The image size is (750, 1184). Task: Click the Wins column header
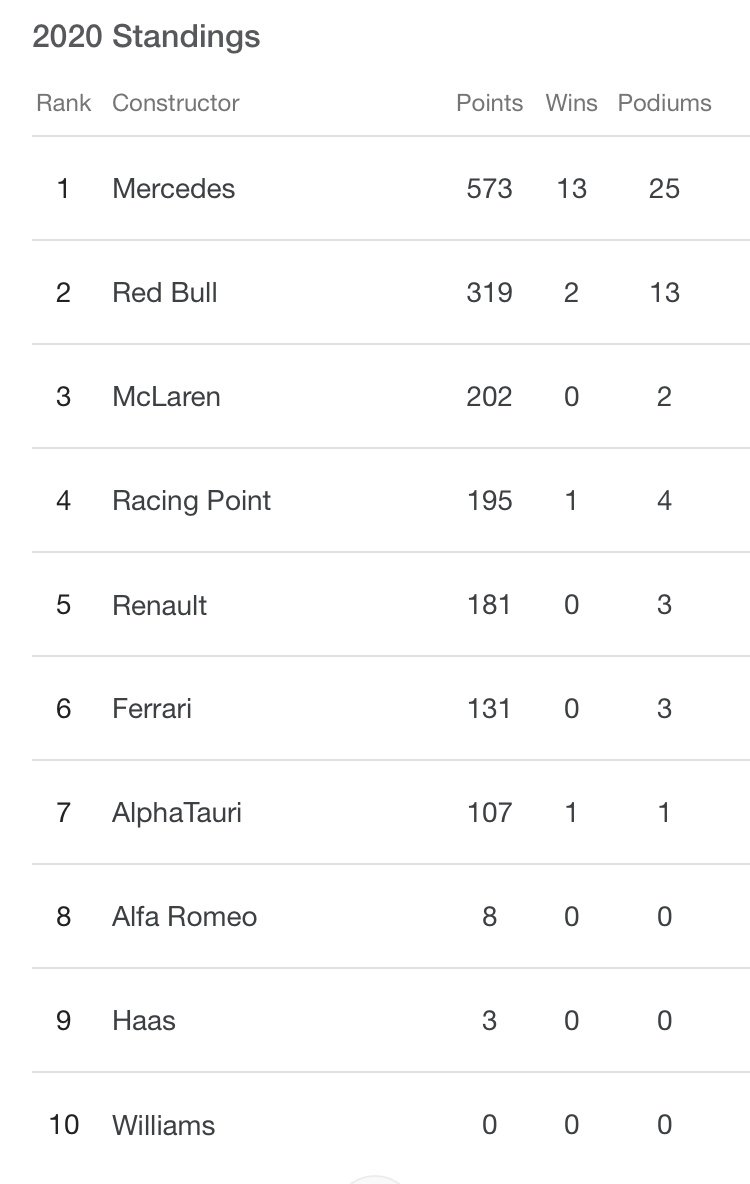(x=571, y=103)
